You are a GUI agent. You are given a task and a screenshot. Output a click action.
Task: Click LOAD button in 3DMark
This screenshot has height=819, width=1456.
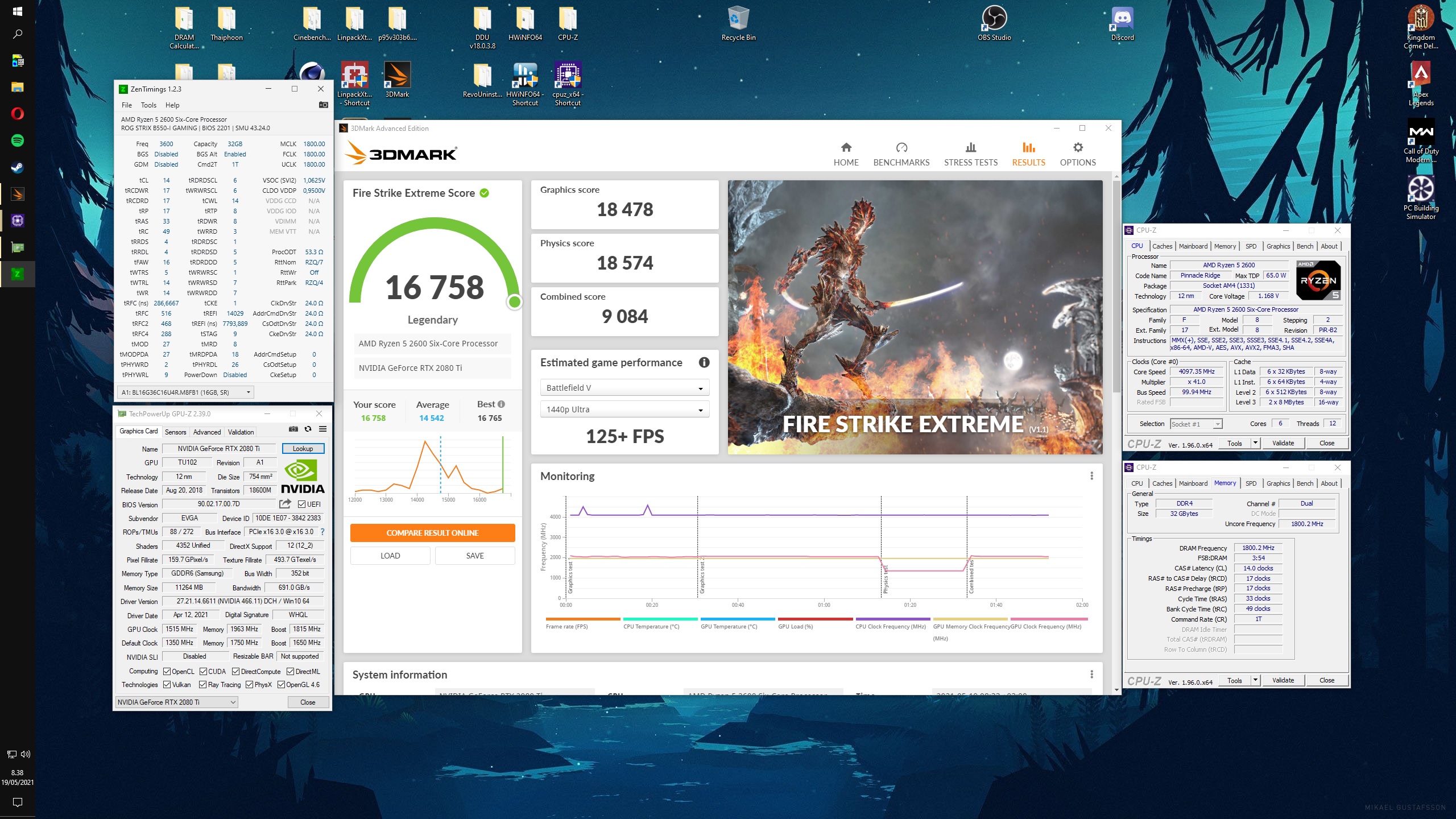pos(390,556)
